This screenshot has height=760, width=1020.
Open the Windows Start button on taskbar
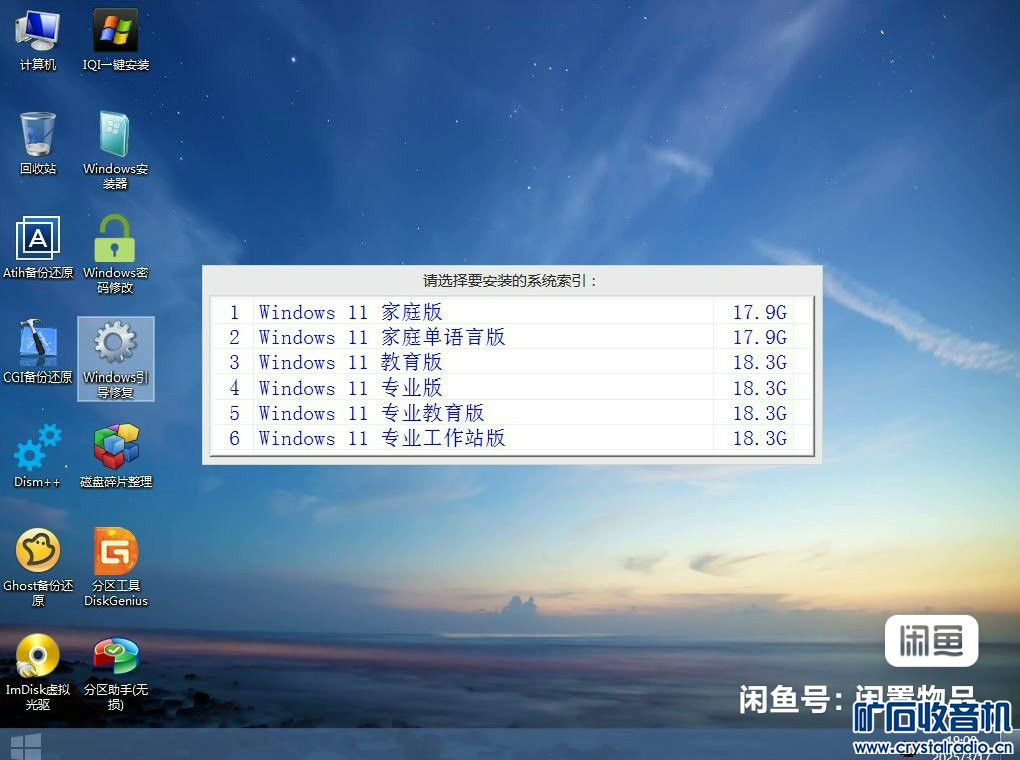[x=26, y=746]
